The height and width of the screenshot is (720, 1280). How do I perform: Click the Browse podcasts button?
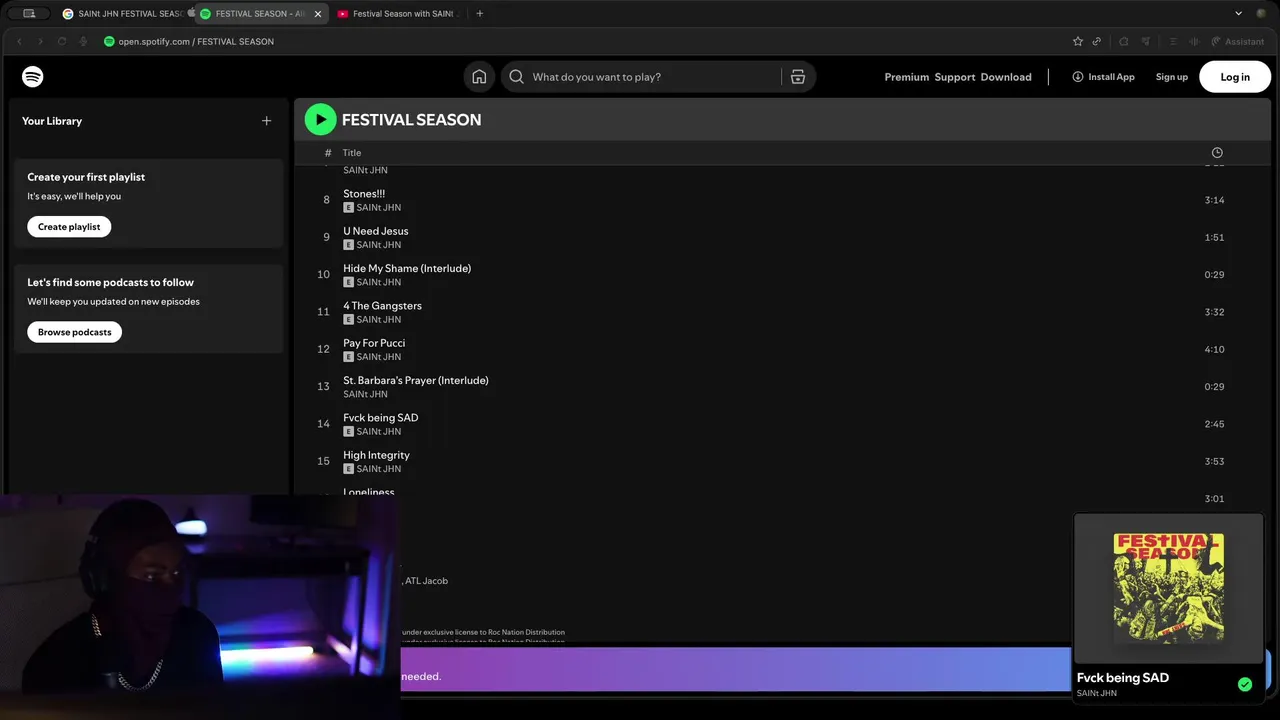[x=74, y=332]
